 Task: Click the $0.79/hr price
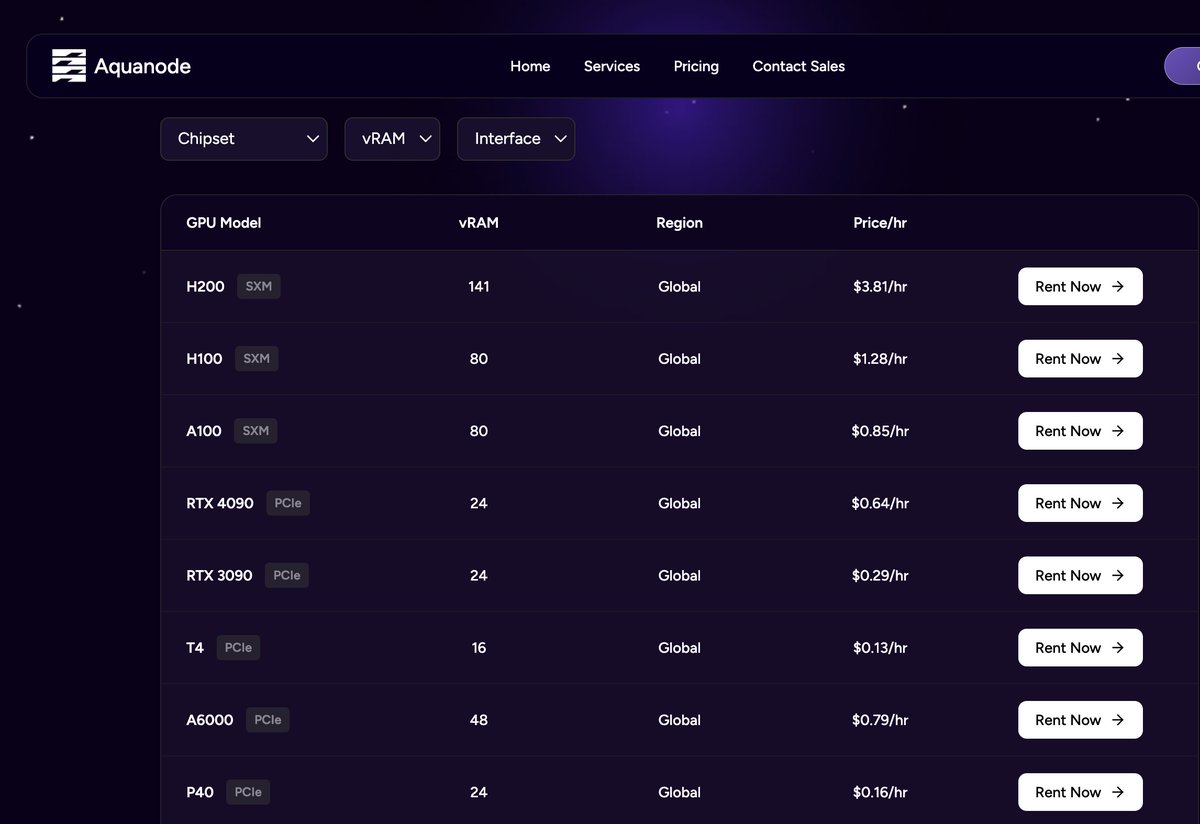coord(880,720)
